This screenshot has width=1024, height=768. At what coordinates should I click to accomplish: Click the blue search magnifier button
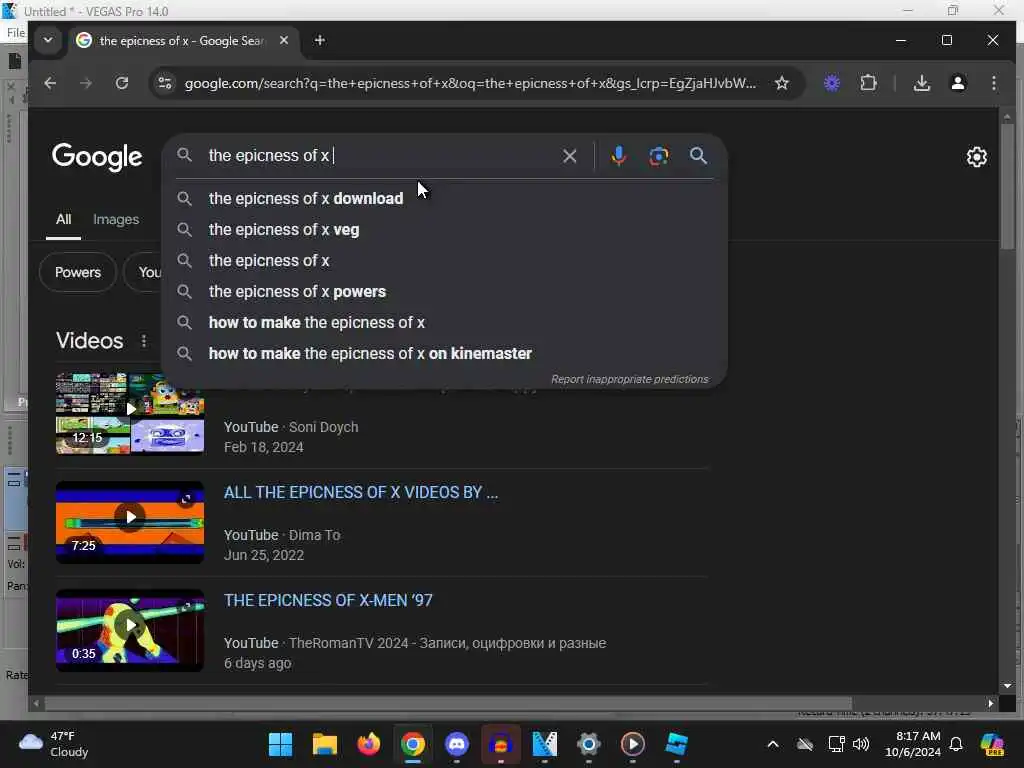pos(698,156)
